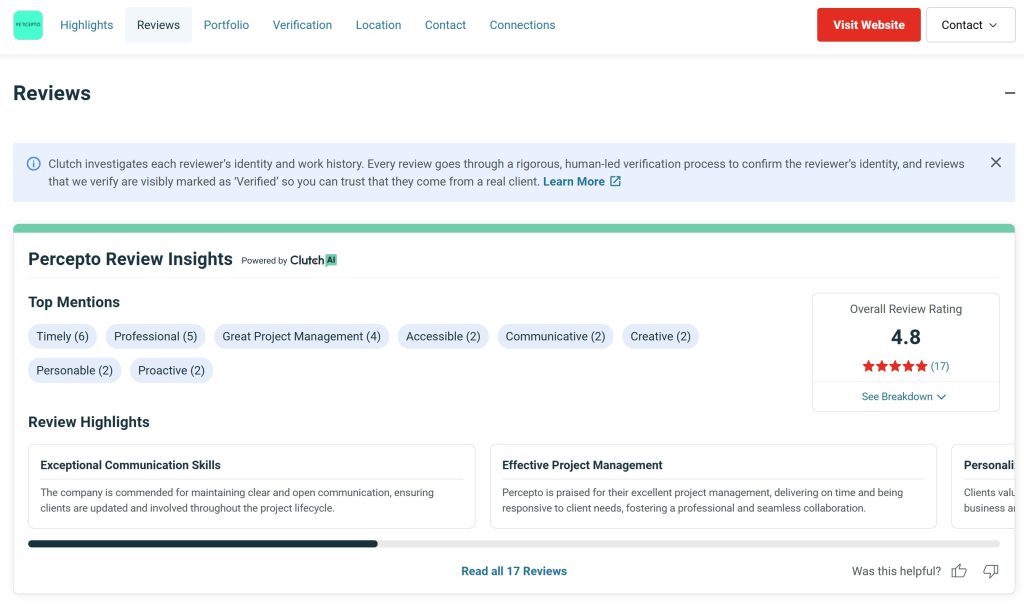This screenshot has width=1024, height=608.
Task: Switch to the Verification tab
Action: click(302, 25)
